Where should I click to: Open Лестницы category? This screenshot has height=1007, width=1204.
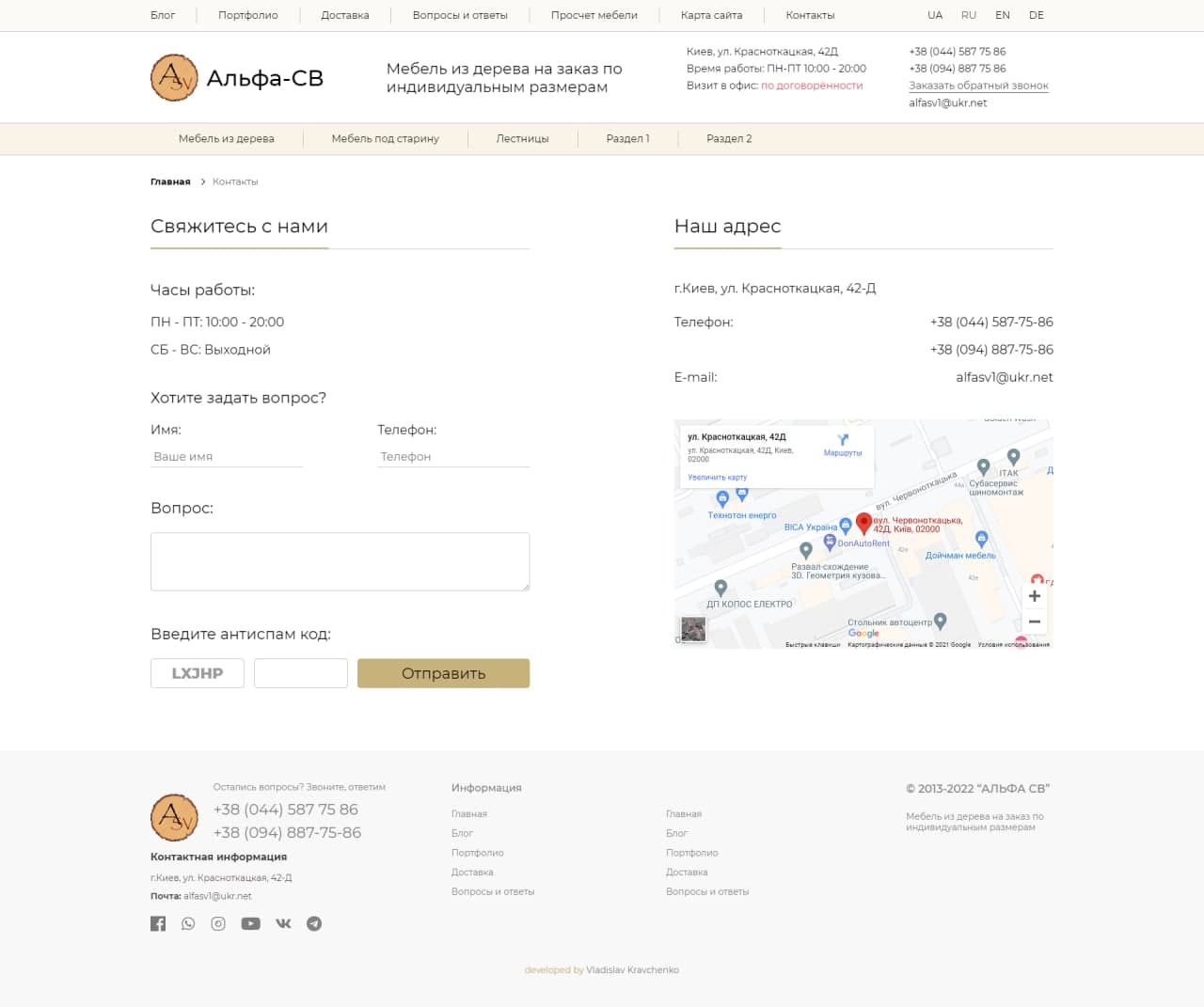pos(523,138)
